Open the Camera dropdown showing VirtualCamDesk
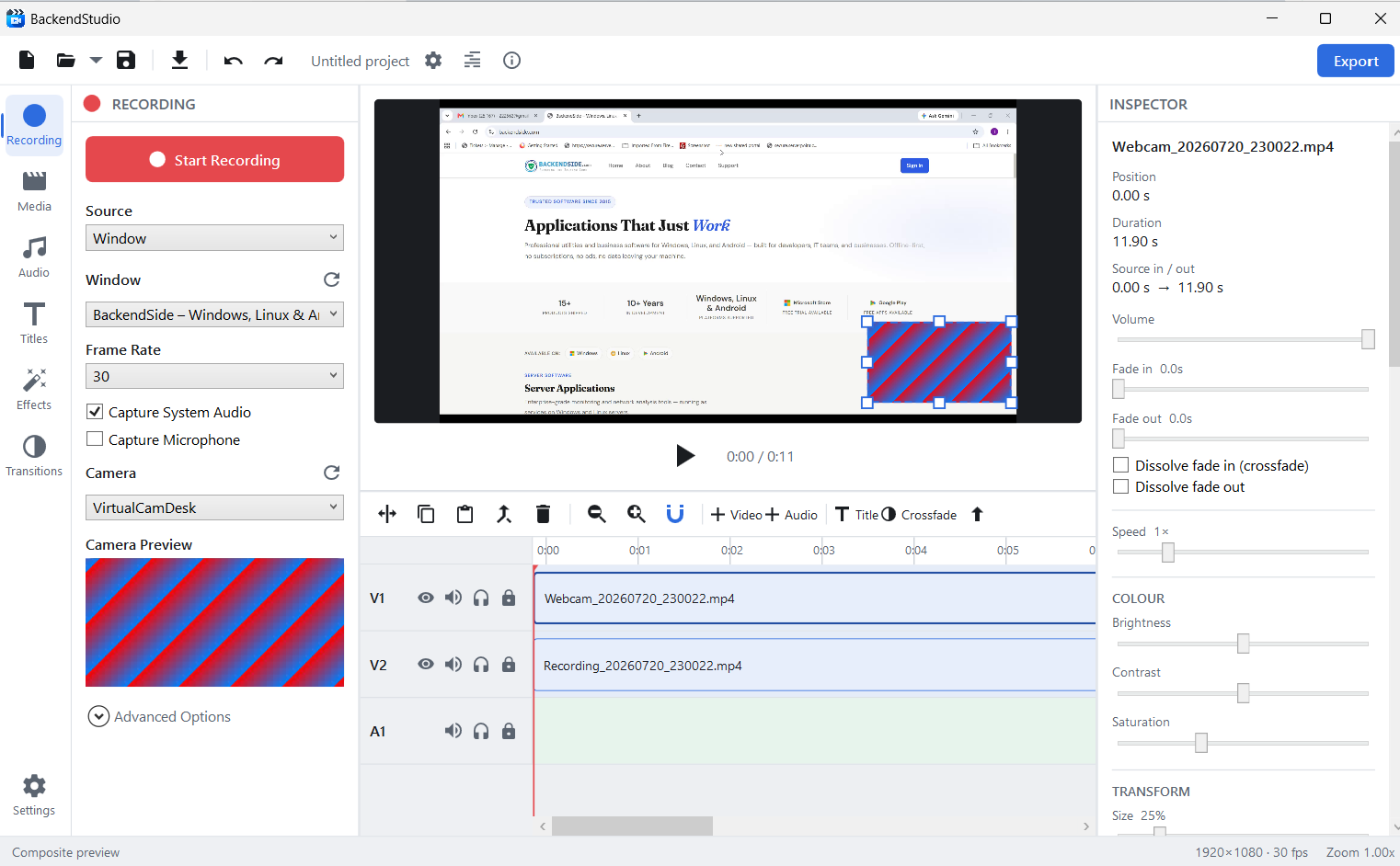This screenshot has height=866, width=1400. [214, 507]
